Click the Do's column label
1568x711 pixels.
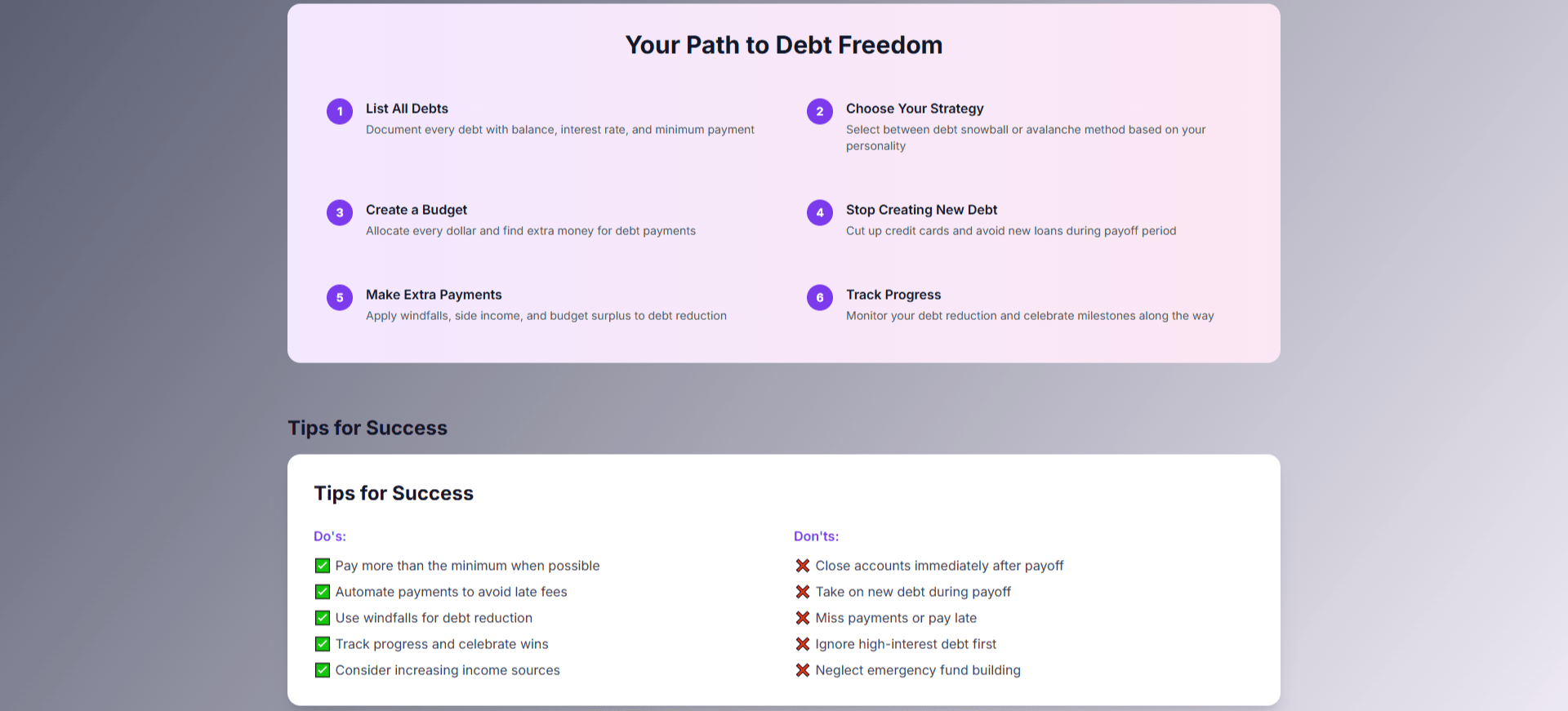[330, 536]
